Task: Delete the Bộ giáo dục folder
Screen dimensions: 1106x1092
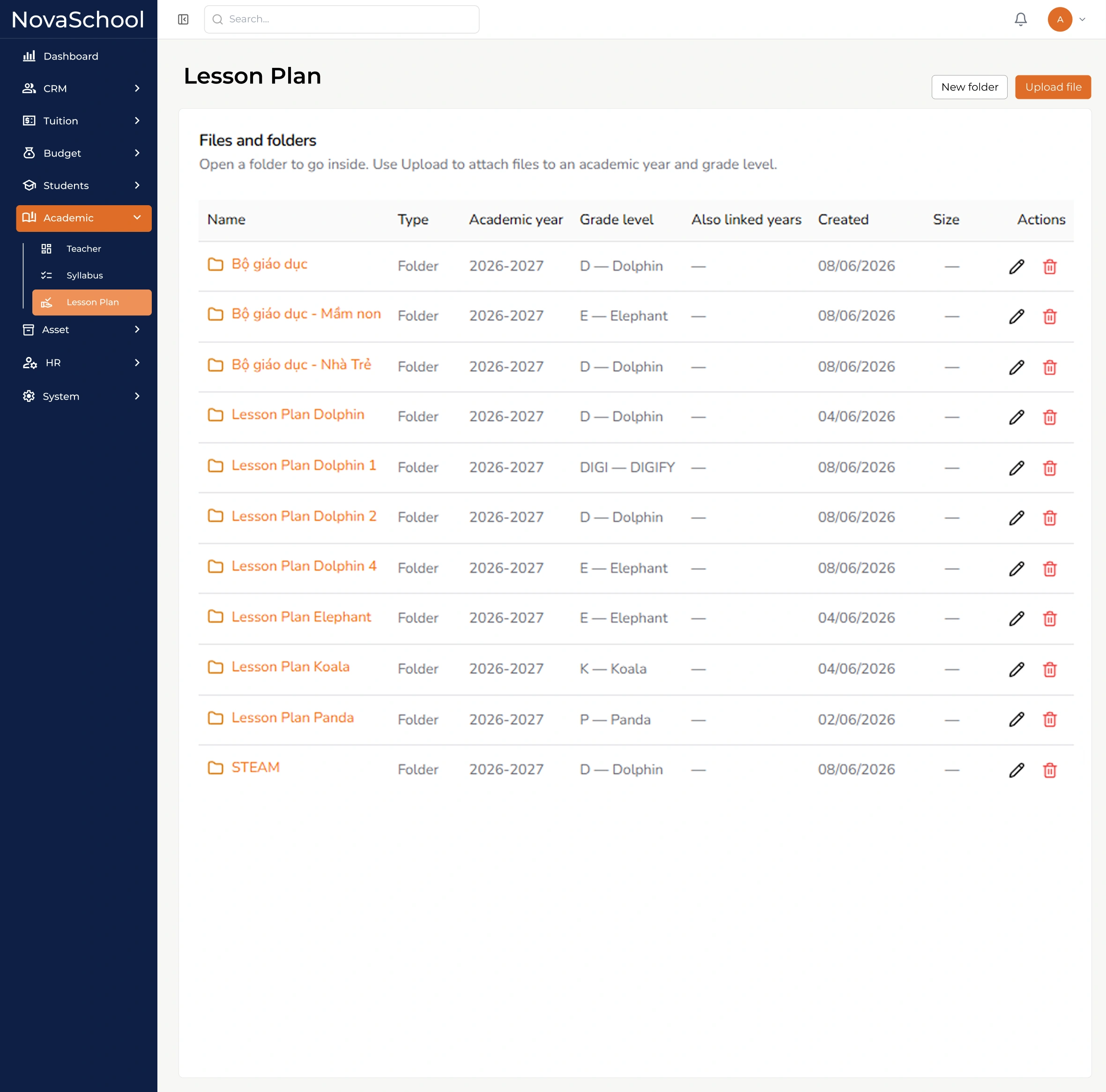Action: pos(1049,267)
